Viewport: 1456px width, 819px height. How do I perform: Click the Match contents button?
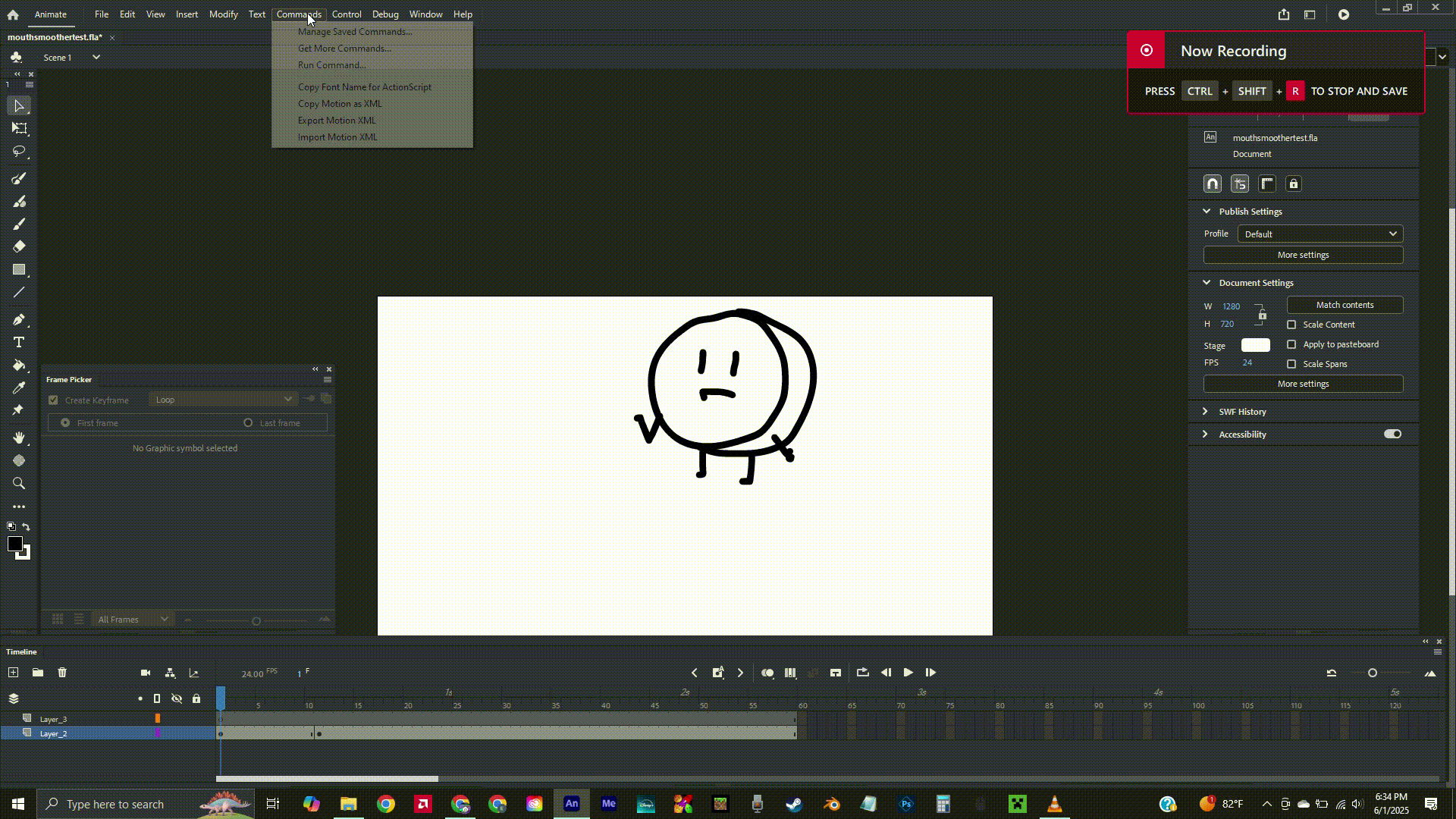coord(1345,305)
